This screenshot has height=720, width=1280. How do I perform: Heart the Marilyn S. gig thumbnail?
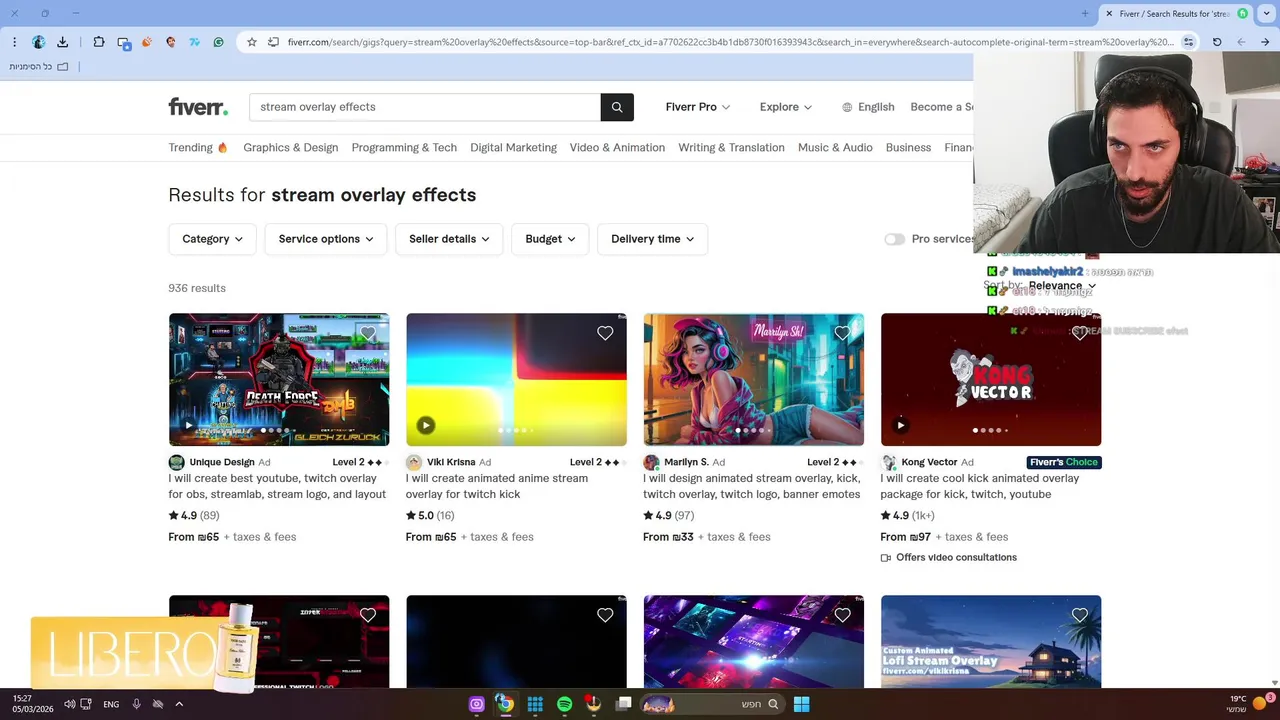click(842, 334)
